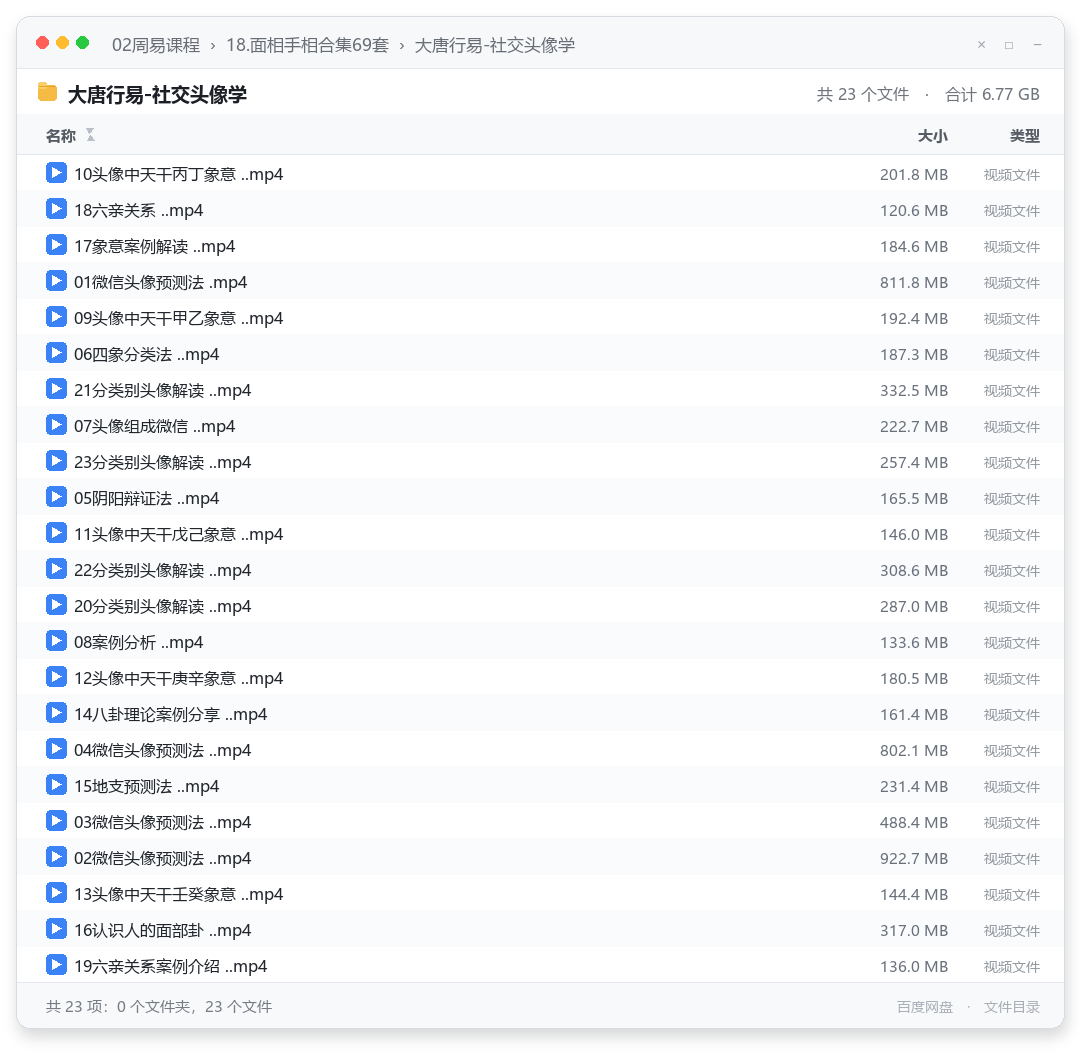Image resolution: width=1080 pixels, height=1052 pixels.
Task: Select the video icon for 21分类别头像解读
Action: pos(56,389)
